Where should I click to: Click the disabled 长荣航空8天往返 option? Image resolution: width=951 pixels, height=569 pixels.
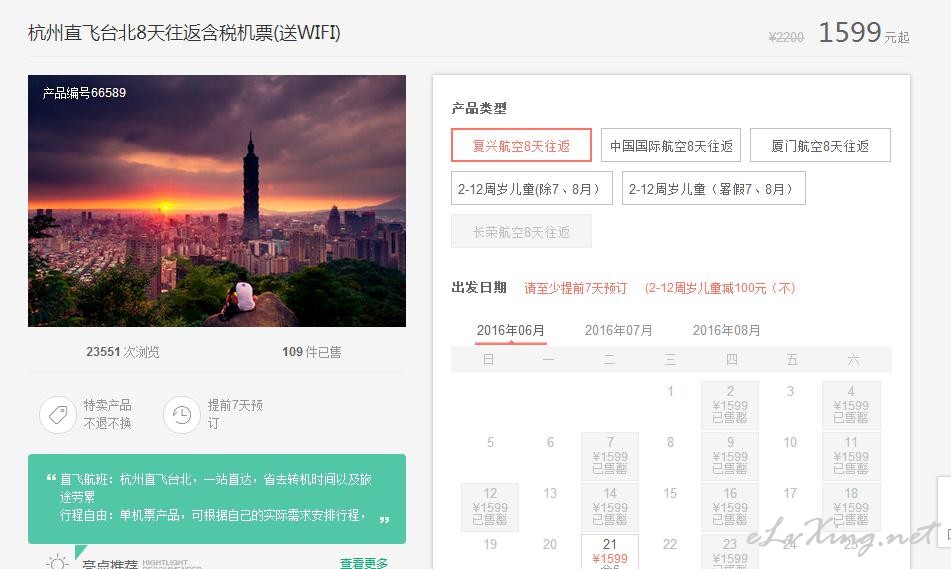point(521,231)
